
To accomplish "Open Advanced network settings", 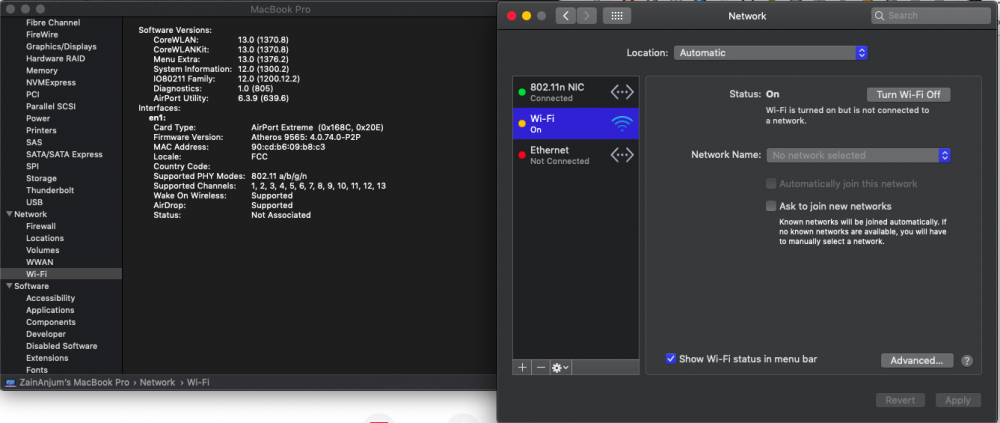I will pyautogui.click(x=916, y=360).
